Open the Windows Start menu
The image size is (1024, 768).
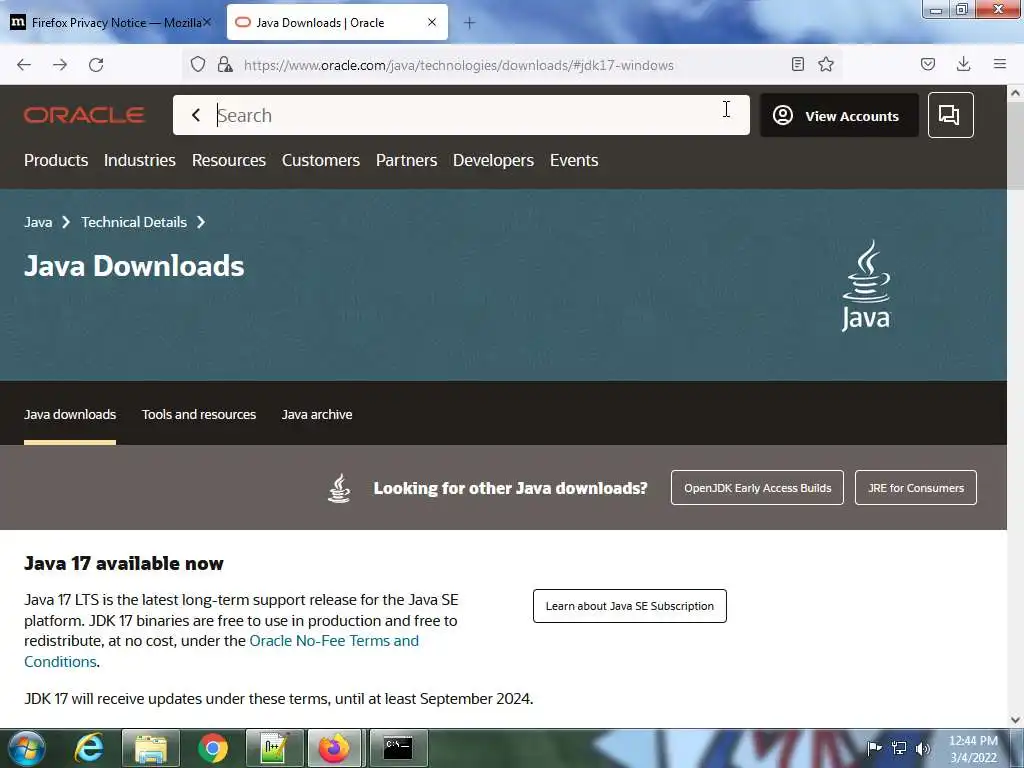pos(26,748)
